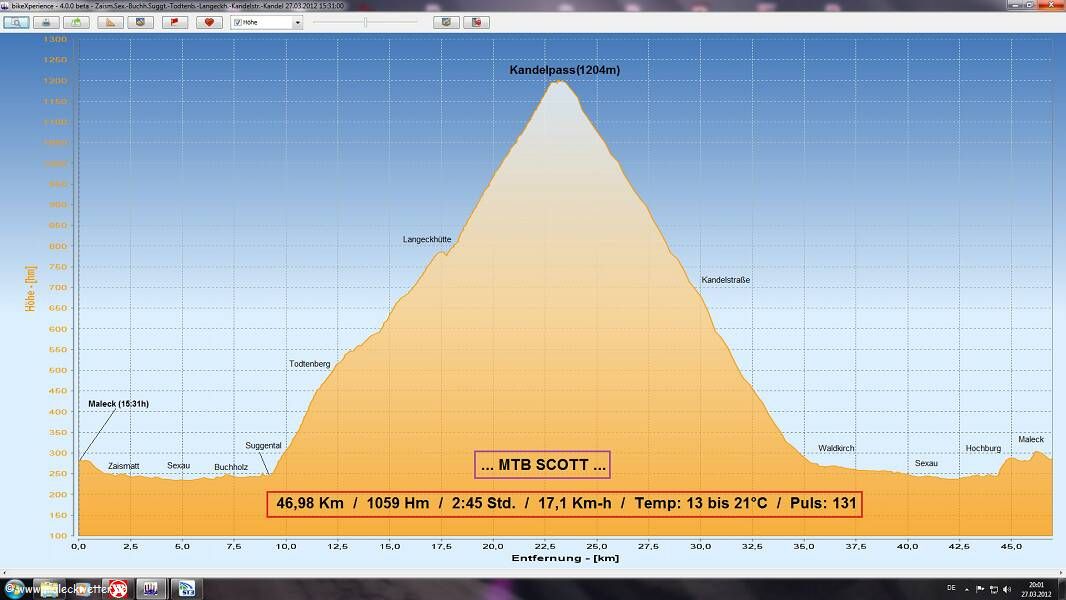Click the Kandelpass(1204m) peak label
Screen dimensions: 1066x600
pyautogui.click(x=564, y=70)
